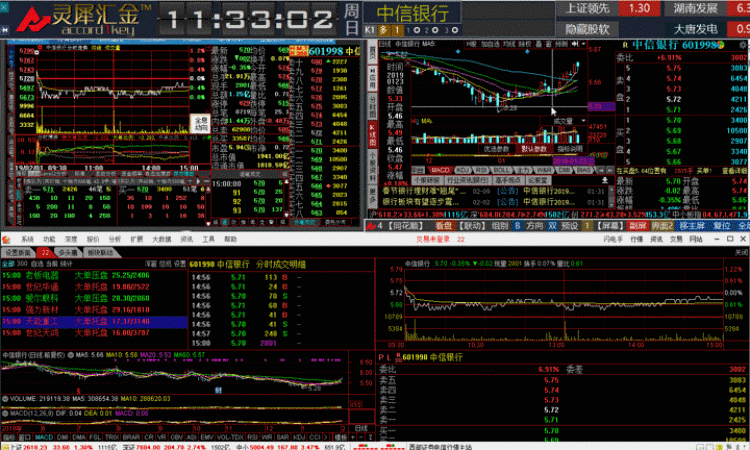750x450 pixels.
Task: Select the 分时图 sidebar tab
Action: point(372,106)
